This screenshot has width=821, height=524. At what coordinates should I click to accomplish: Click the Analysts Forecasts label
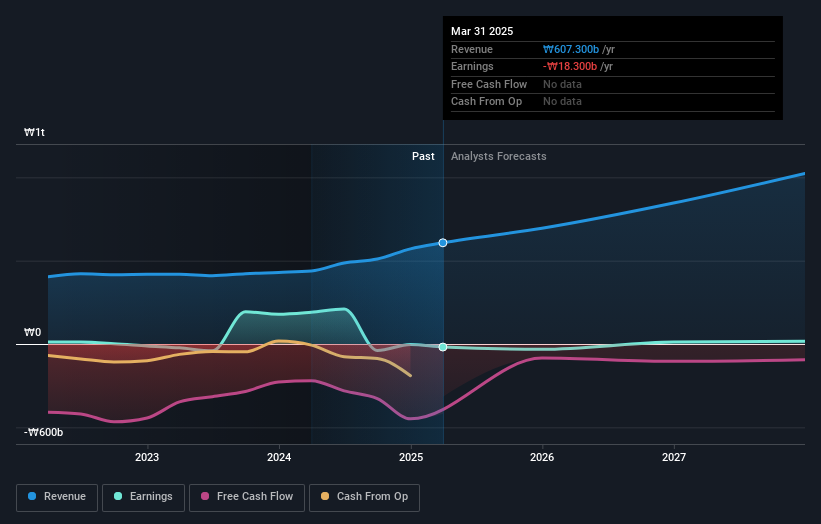498,157
